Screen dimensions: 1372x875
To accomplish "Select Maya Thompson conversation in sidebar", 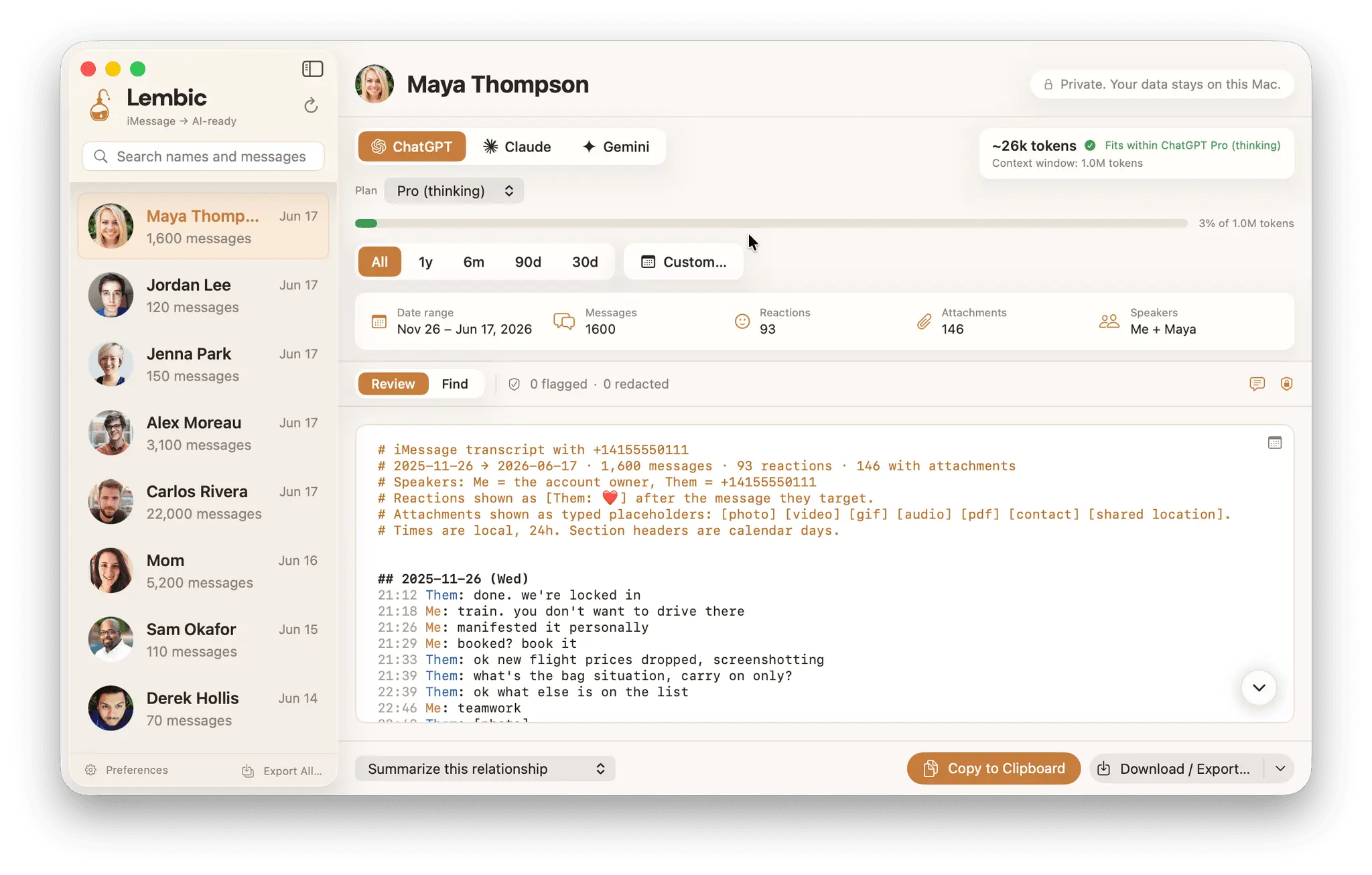I will (x=203, y=226).
